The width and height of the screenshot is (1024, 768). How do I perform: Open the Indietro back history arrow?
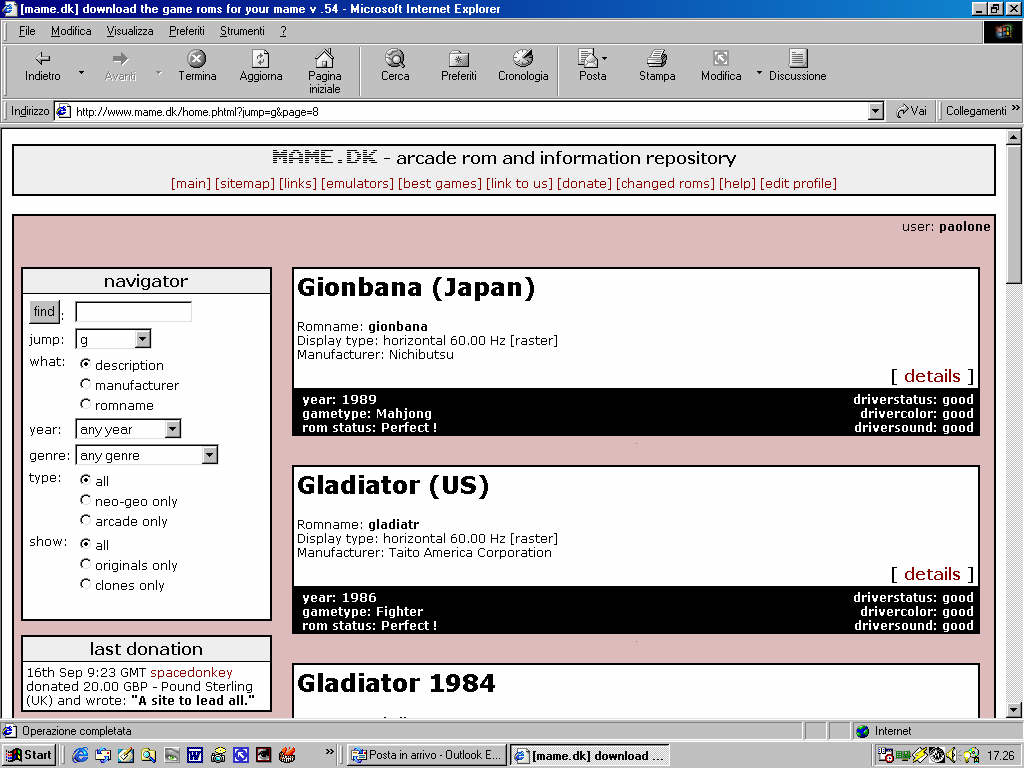pos(81,72)
